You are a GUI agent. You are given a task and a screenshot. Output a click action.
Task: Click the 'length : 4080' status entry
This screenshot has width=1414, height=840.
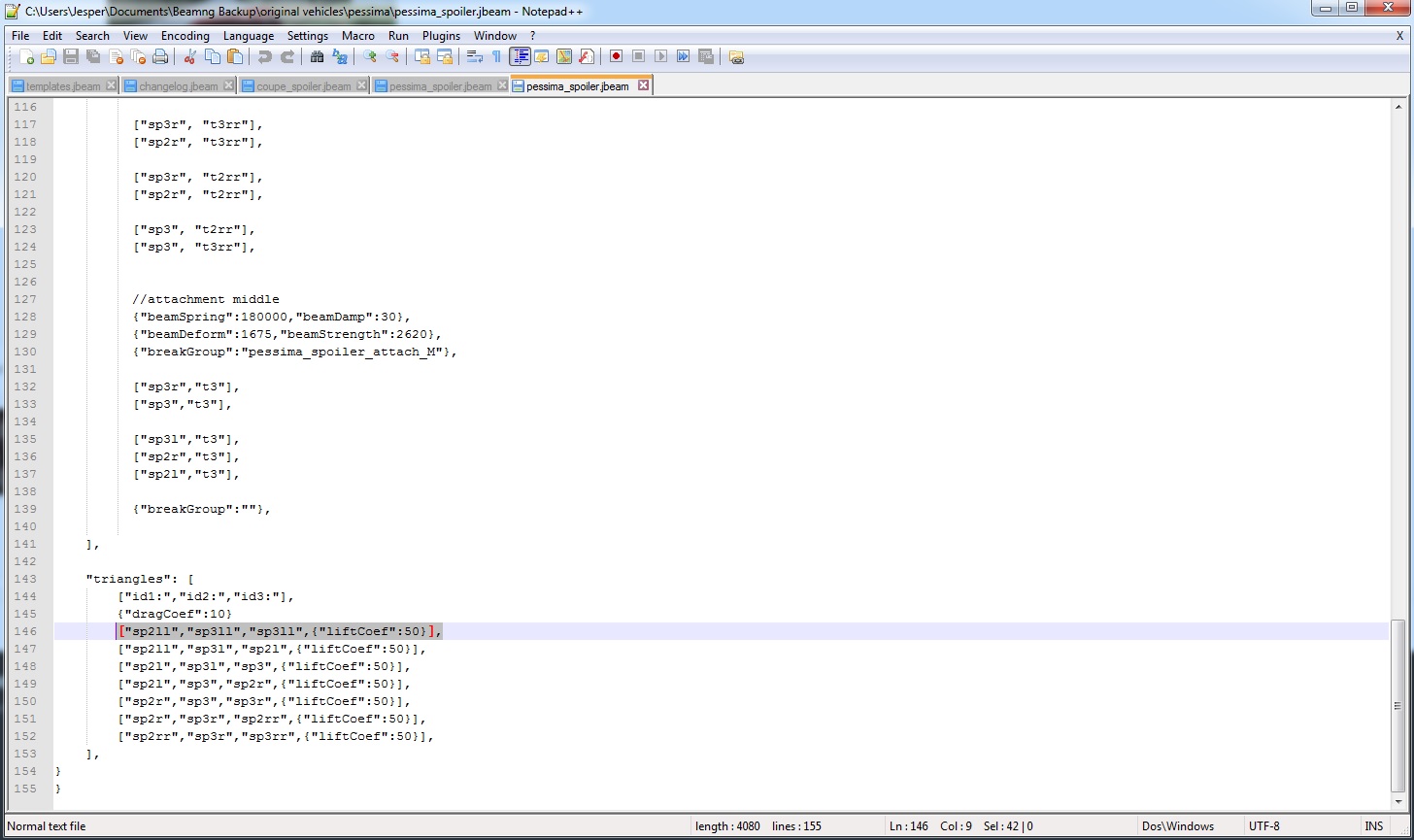tap(727, 826)
